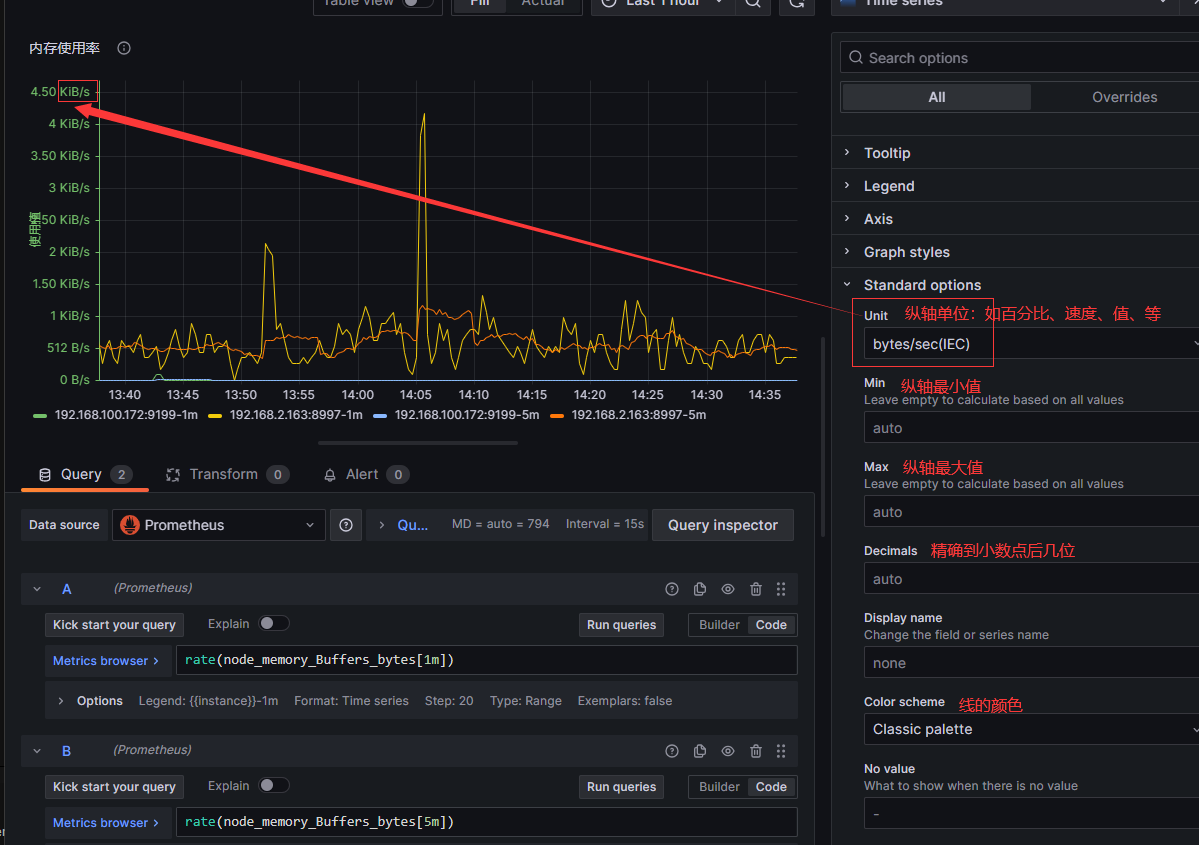Viewport: 1199px width, 845px height.
Task: Grab query A drag handle icon
Action: click(x=781, y=589)
